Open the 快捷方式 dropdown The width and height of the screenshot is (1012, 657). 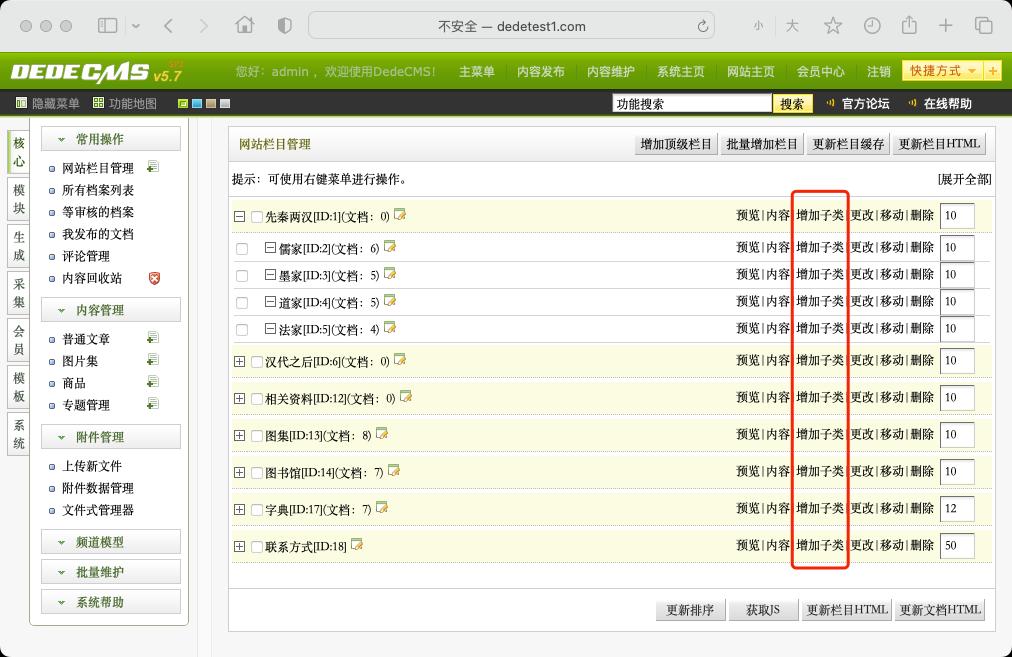point(943,71)
